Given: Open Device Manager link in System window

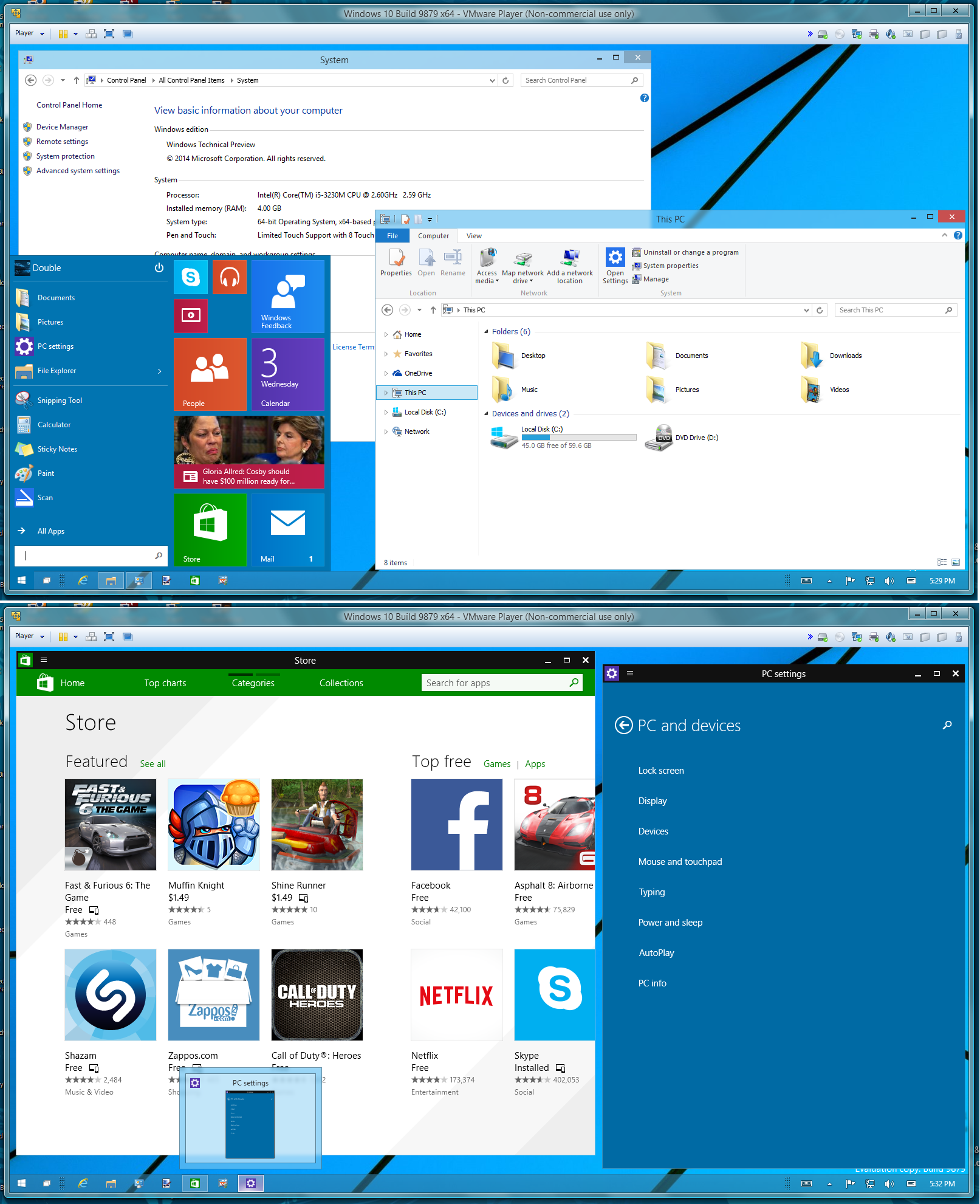Looking at the screenshot, I should pos(62,127).
